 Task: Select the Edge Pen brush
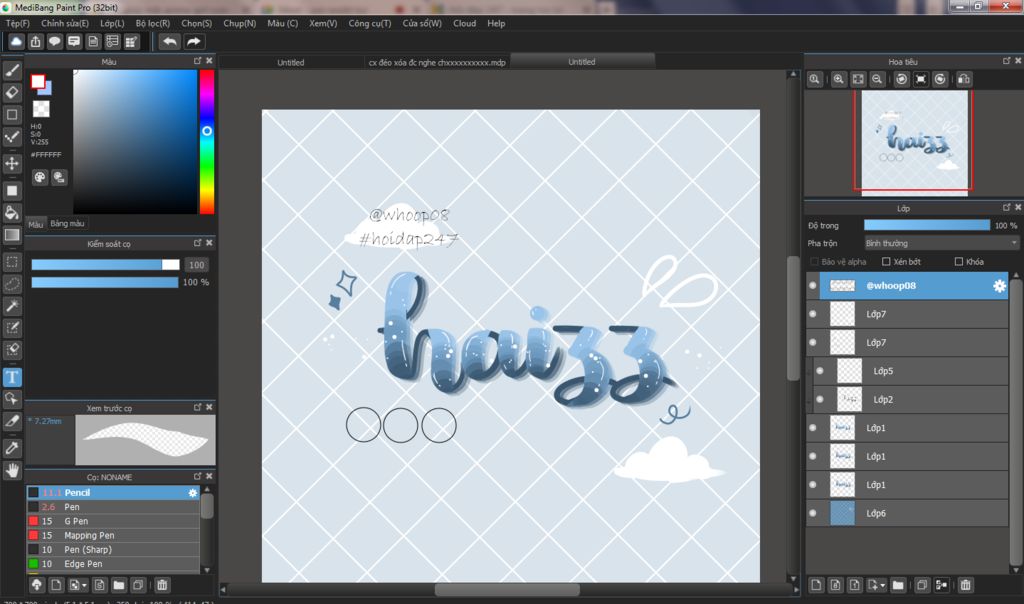(x=113, y=564)
